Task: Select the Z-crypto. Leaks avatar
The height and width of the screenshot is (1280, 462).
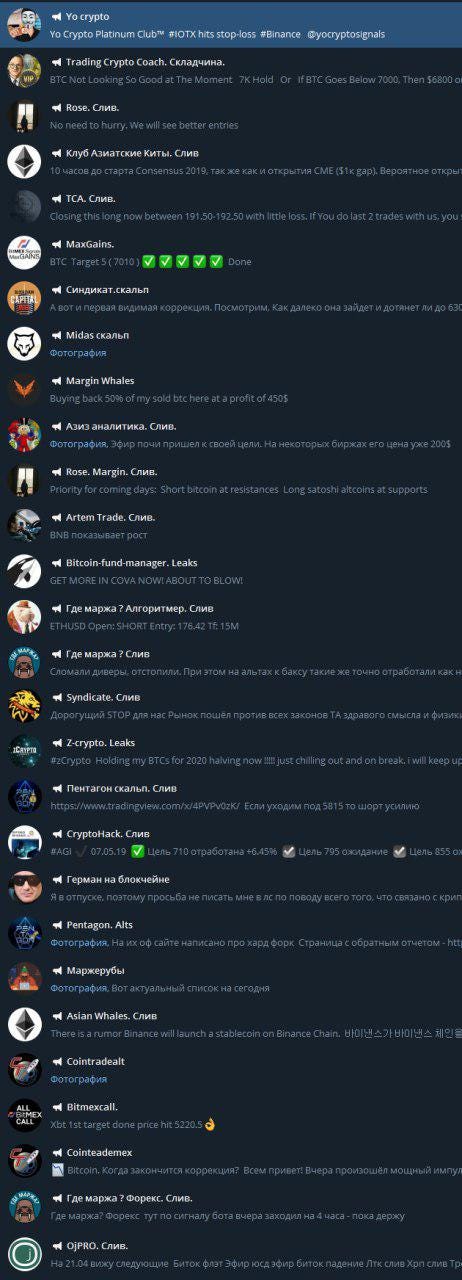Action: (x=24, y=752)
